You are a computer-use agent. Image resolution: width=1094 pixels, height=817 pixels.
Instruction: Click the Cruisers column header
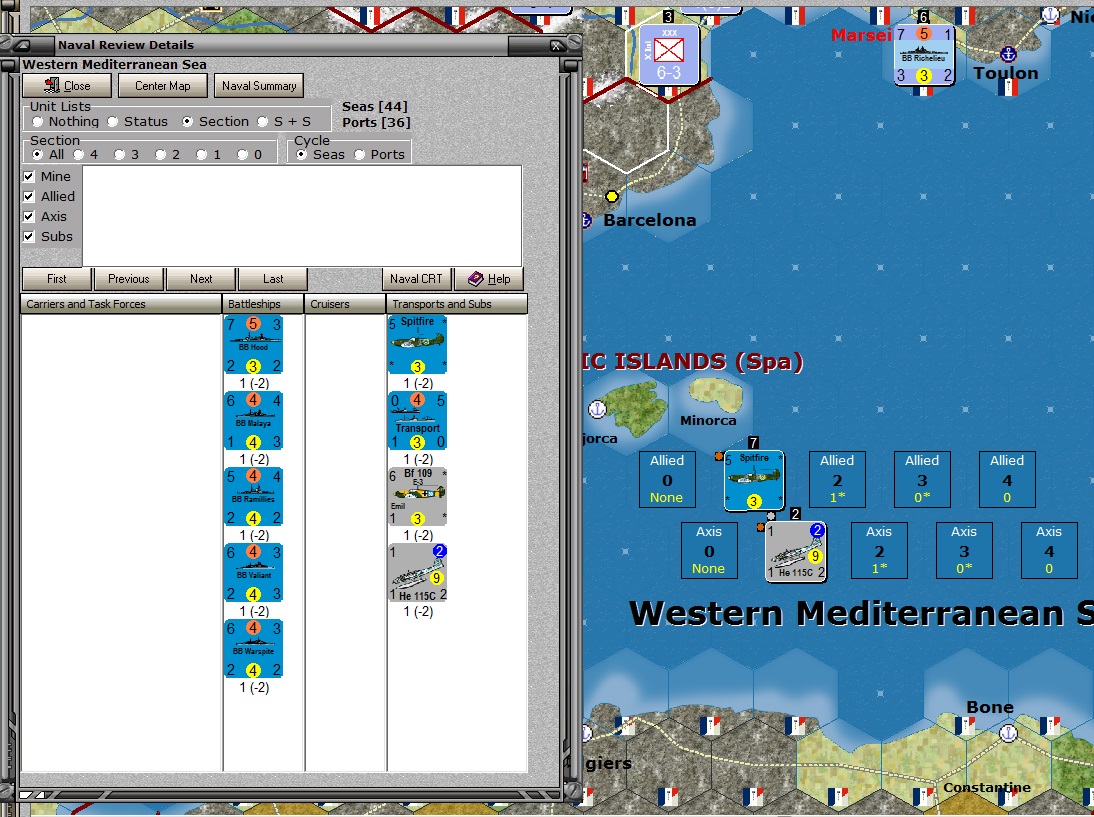(345, 304)
